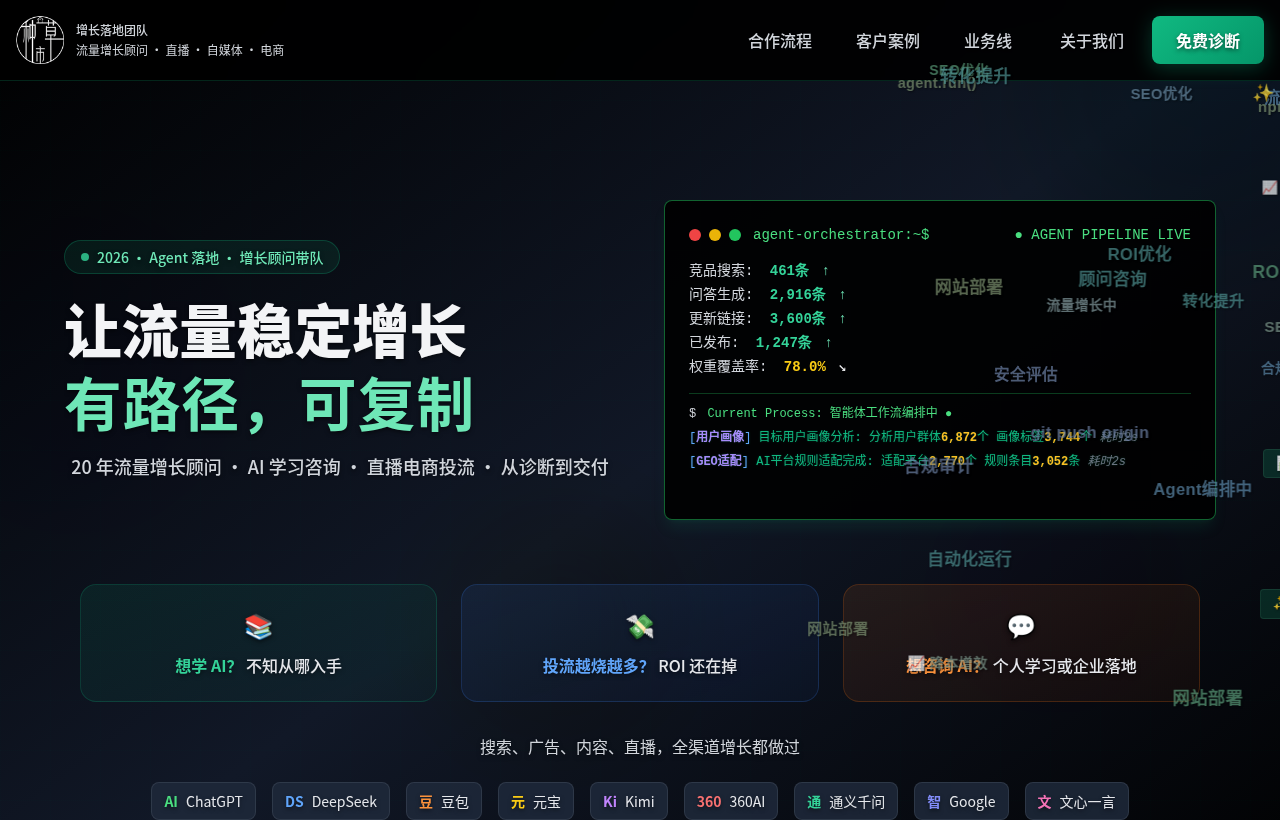
Task: Click the floating 自动化运行 label
Action: pos(969,559)
